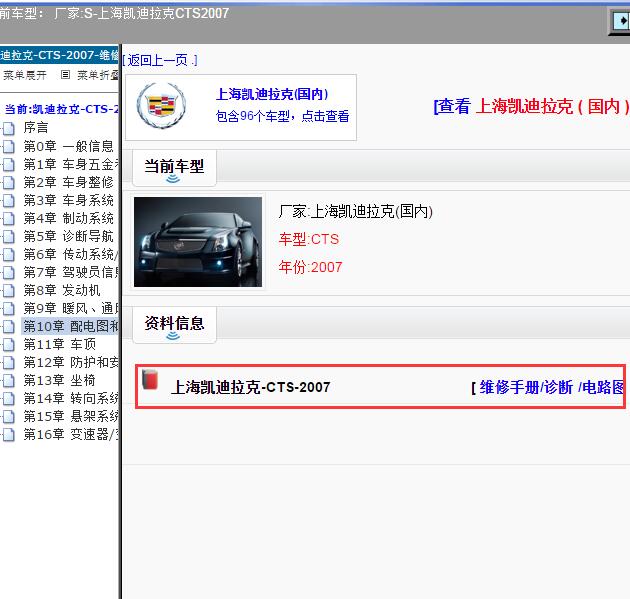Click the 查看 上海凯迪拉克(国内) link

pyautogui.click(x=531, y=106)
